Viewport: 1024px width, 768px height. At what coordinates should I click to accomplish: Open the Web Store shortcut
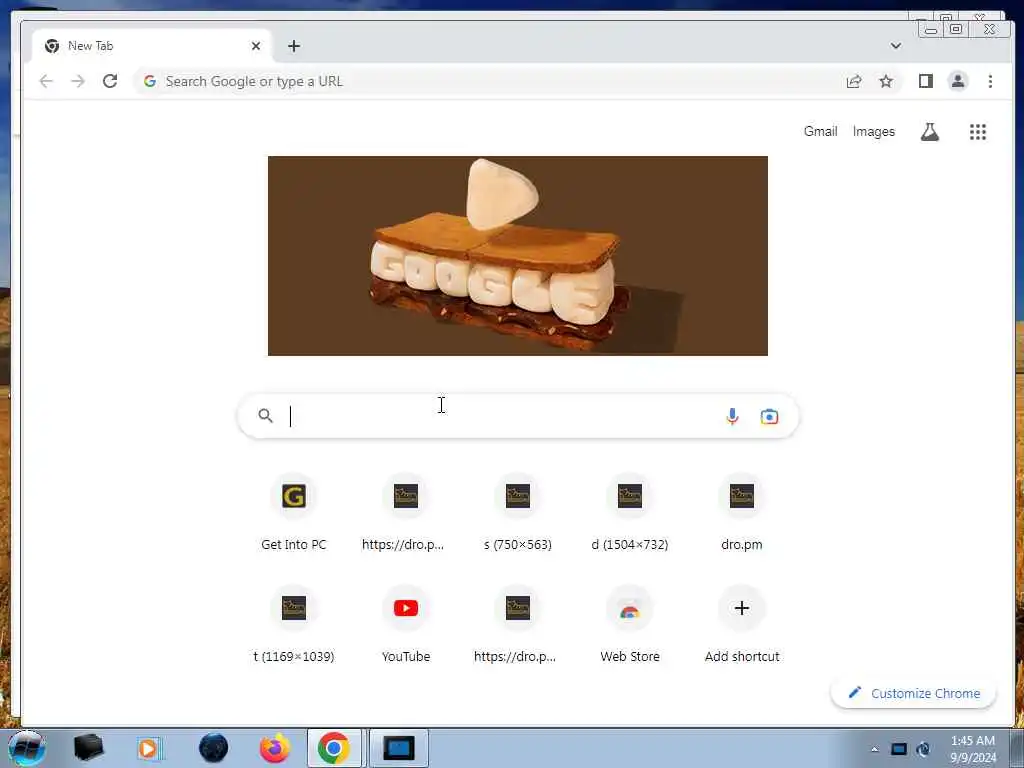[630, 625]
